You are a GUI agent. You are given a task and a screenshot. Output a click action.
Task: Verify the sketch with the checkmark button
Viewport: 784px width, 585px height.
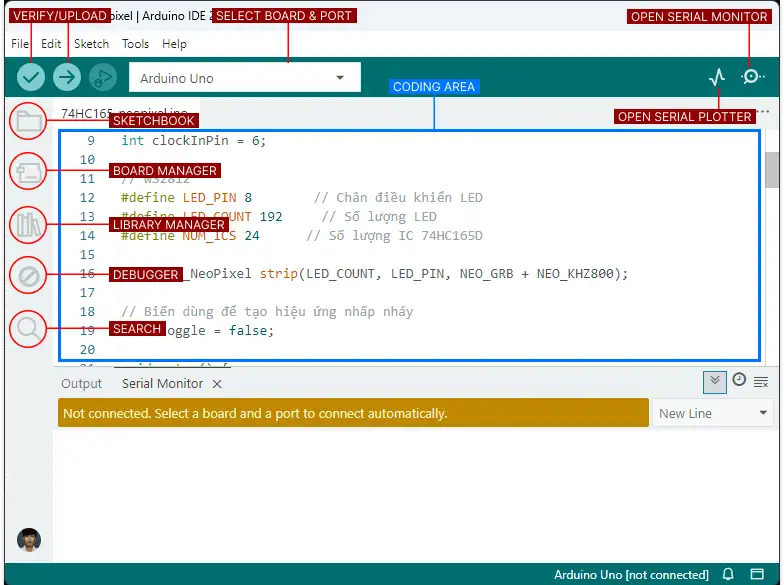pyautogui.click(x=30, y=77)
